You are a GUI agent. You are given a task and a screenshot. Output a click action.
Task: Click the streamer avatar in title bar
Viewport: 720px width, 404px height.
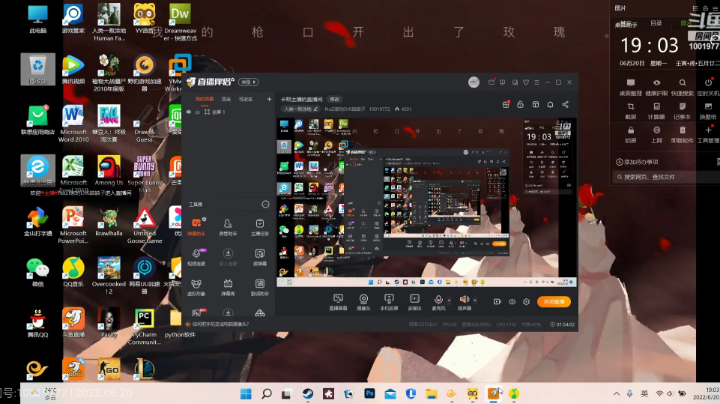[x=474, y=82]
